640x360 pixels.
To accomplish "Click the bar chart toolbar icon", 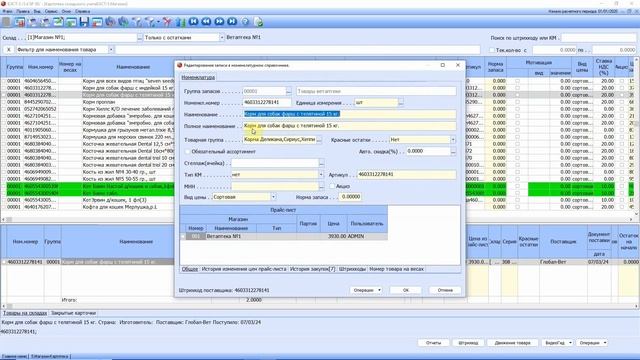I will pos(181,22).
